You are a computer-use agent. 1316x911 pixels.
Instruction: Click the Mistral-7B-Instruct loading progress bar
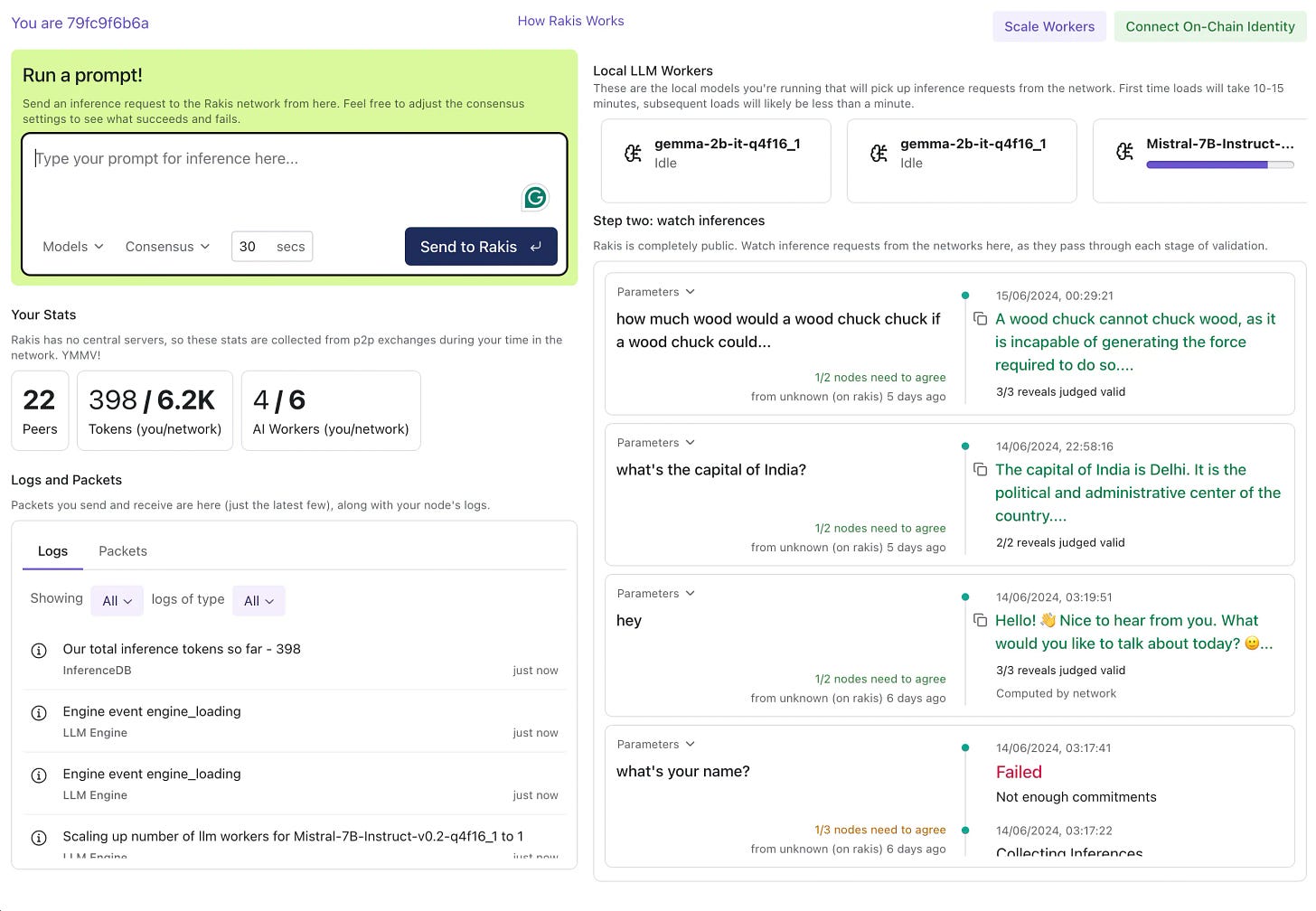click(x=1219, y=165)
